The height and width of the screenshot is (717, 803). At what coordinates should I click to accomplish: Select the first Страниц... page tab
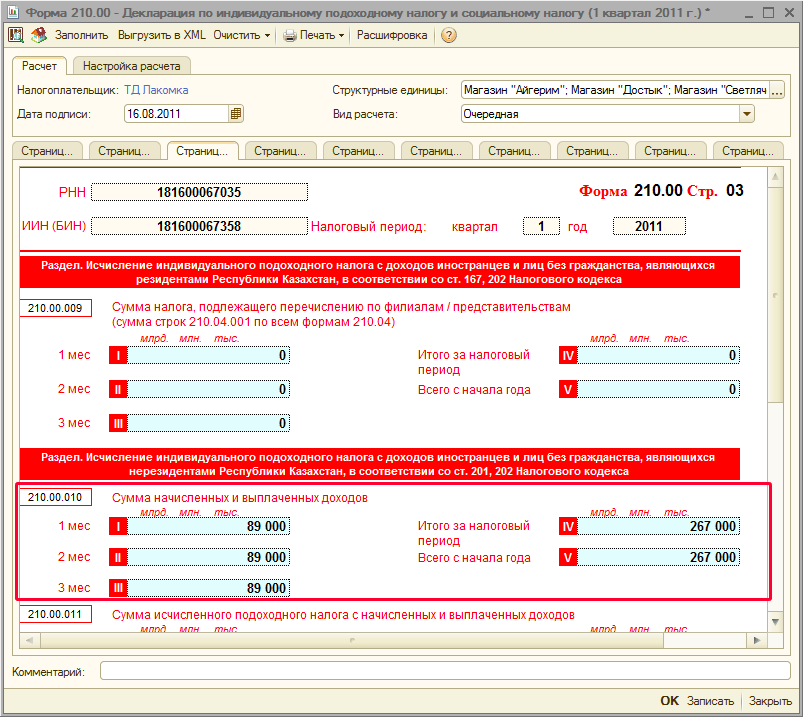pyautogui.click(x=49, y=151)
